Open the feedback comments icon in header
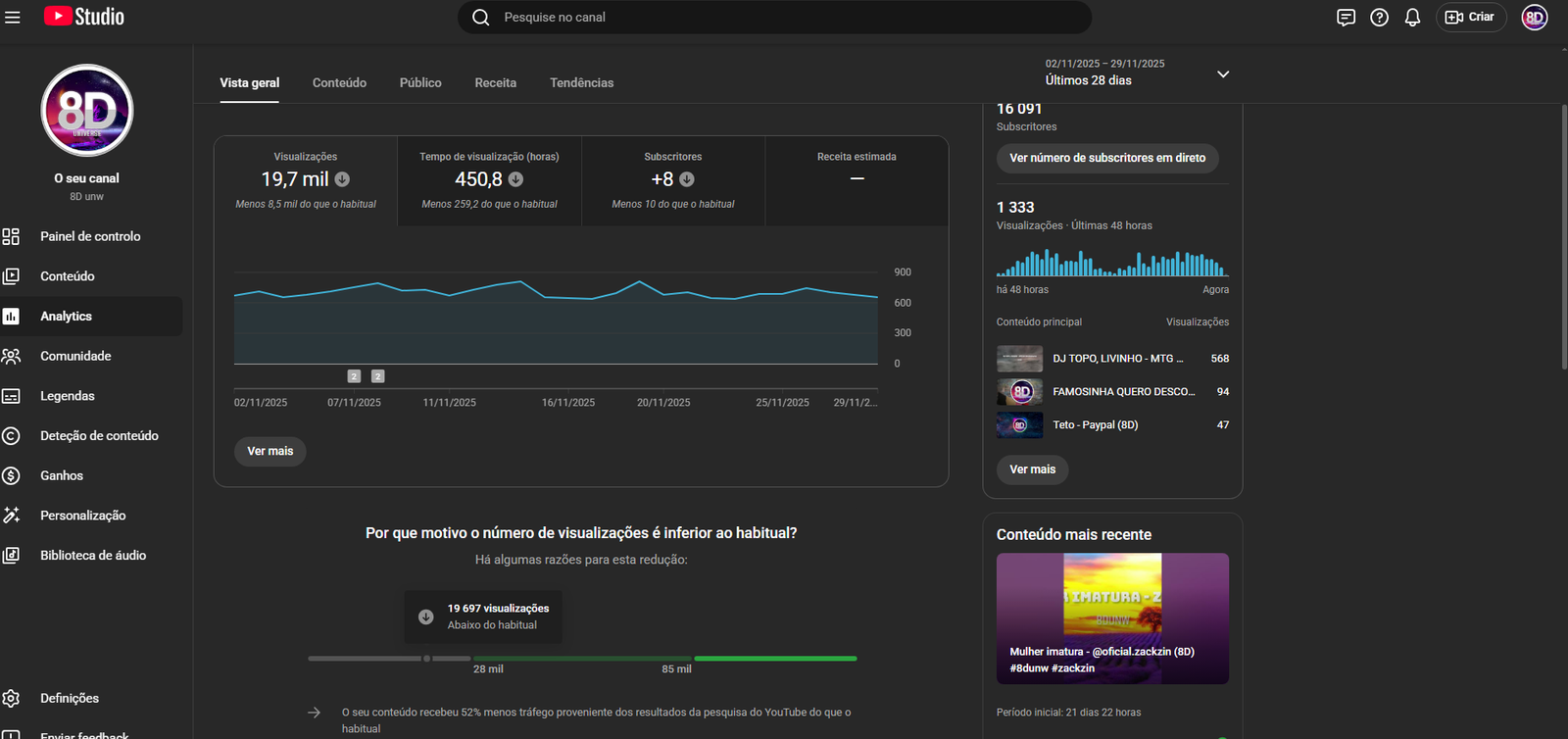 [1346, 17]
